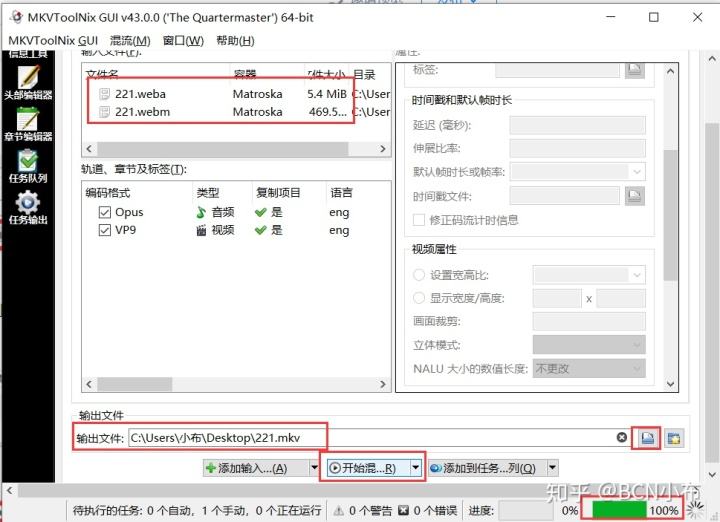The width and height of the screenshot is (720, 522).
Task: Open the multiplexer menu (混流)
Action: point(130,41)
